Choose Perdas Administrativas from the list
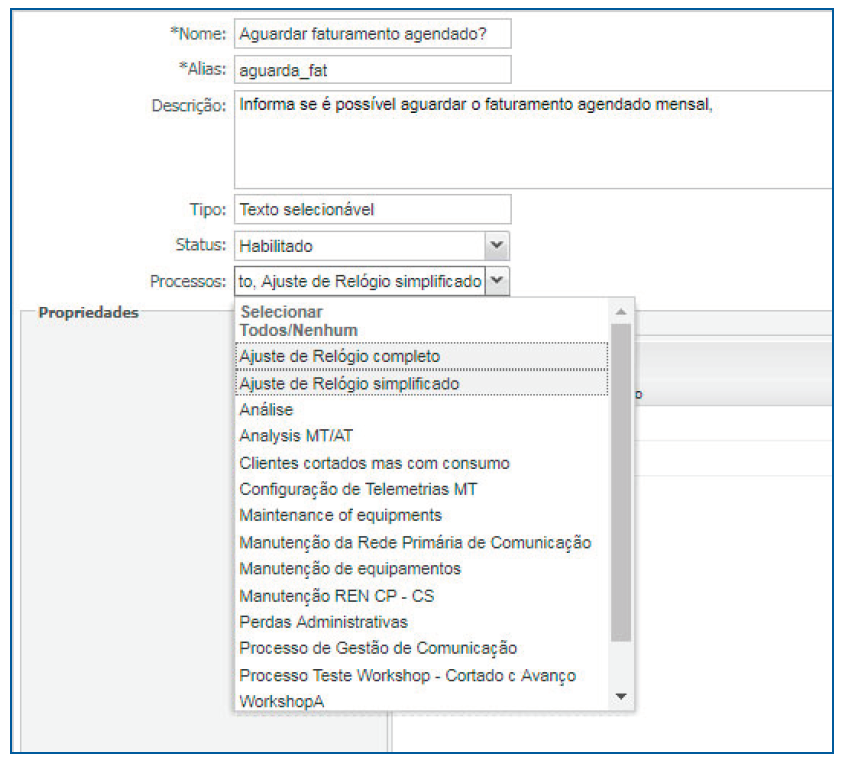The image size is (847, 767). (323, 622)
